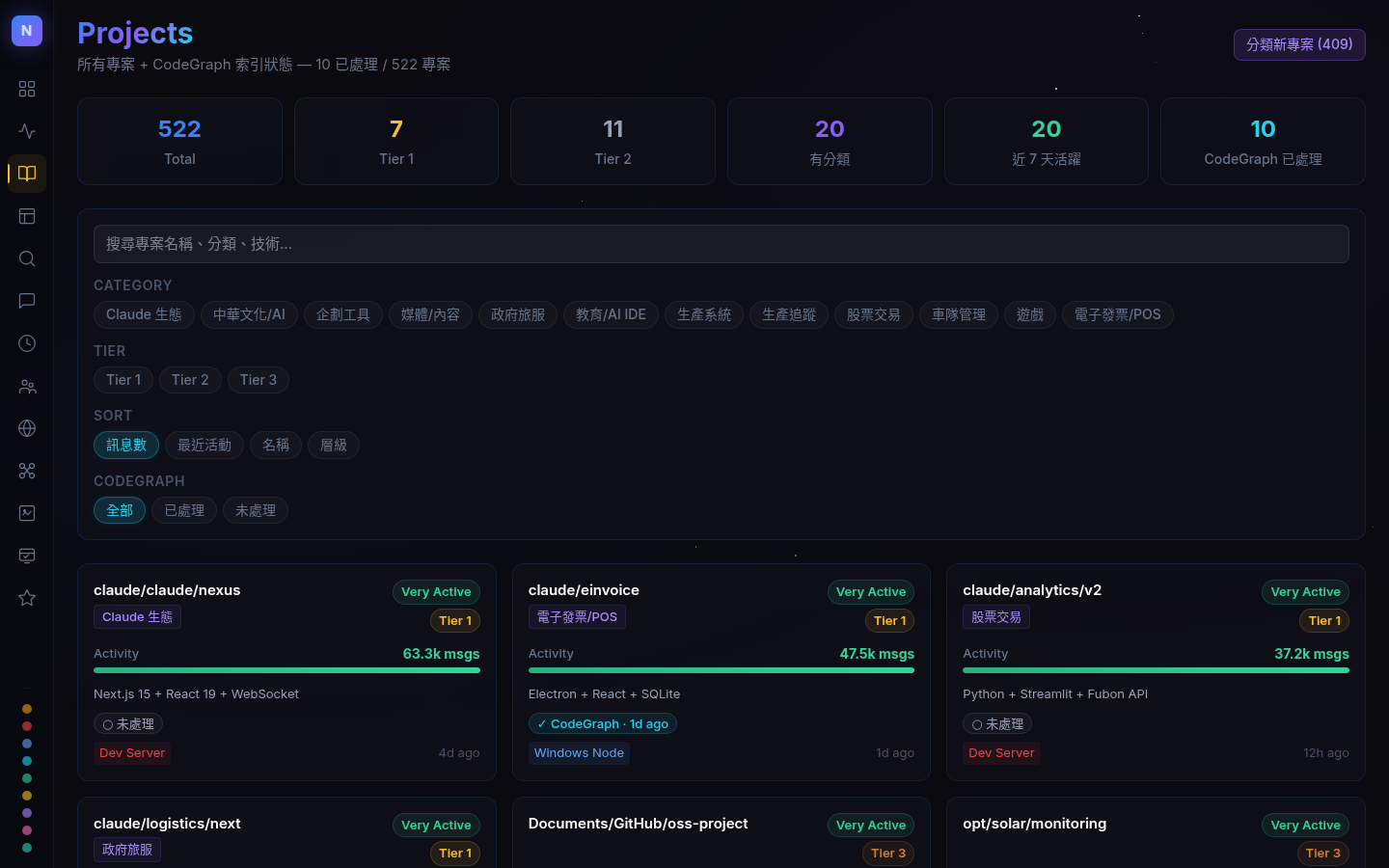Screen dimensions: 1389x868
Task: Toggle the 媒體/內容 category filter
Action: point(430,314)
